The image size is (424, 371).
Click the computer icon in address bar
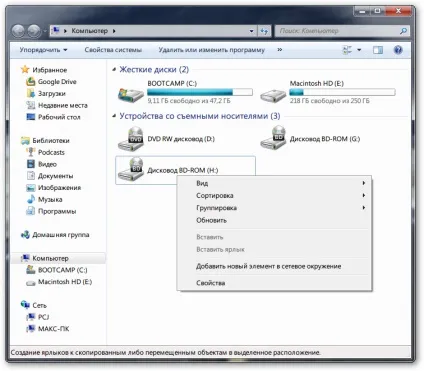(x=56, y=31)
